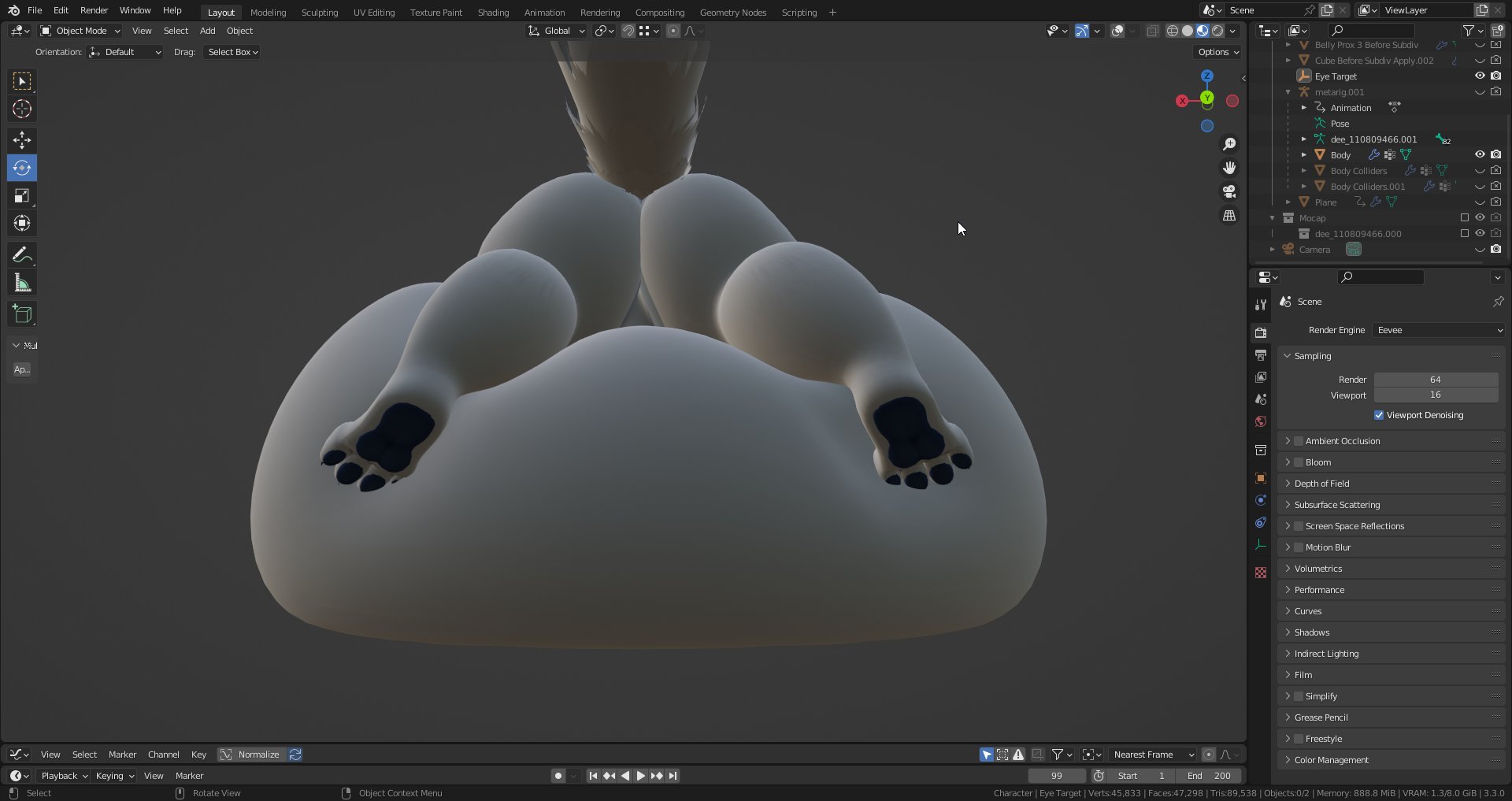Switch viewport to rendered shading mode
Screen dimensions: 1512x801
click(1218, 31)
